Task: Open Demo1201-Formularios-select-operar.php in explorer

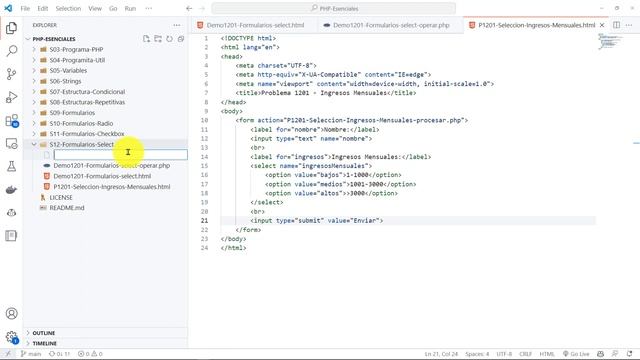Action: 111,165
